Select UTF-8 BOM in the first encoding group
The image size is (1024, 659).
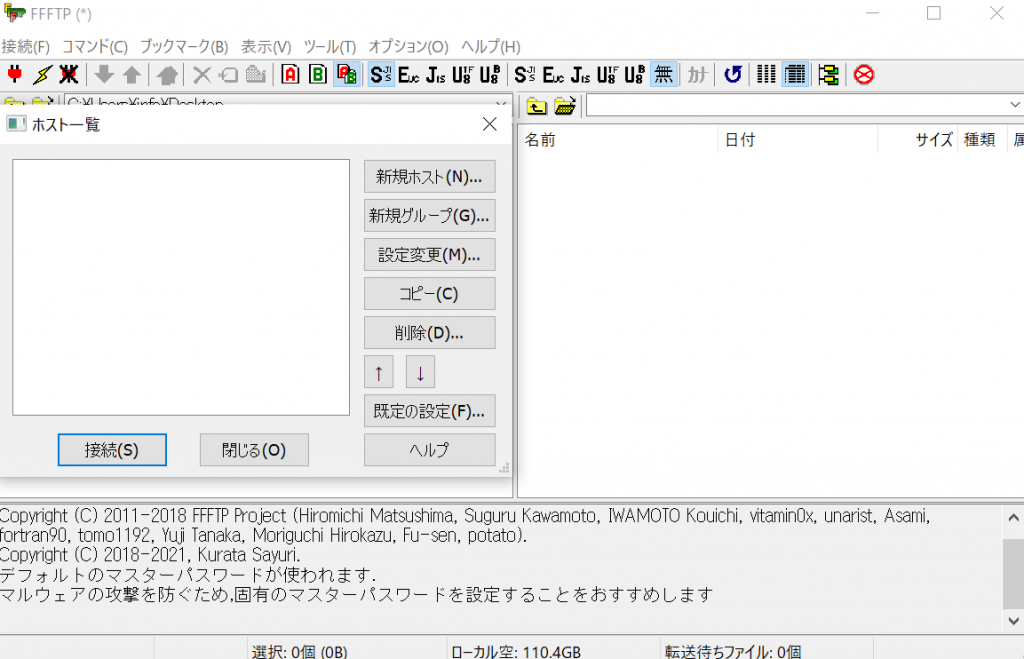click(490, 74)
